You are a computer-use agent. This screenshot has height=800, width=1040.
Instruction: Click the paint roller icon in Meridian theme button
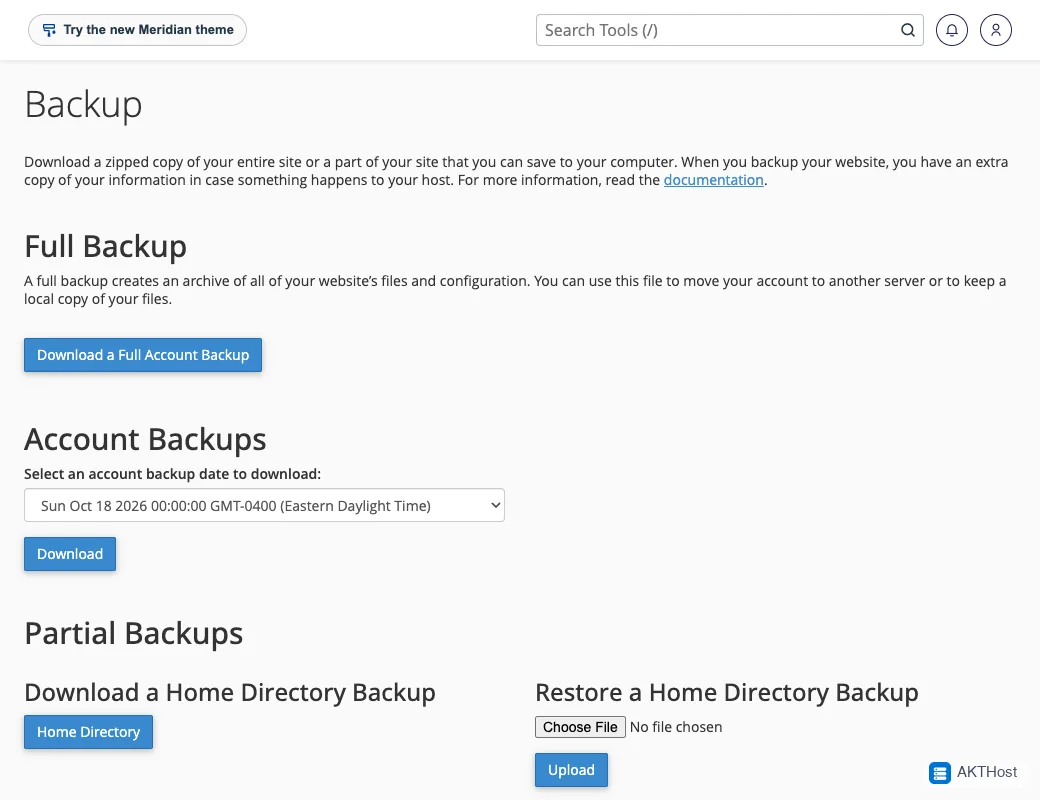[x=49, y=30]
